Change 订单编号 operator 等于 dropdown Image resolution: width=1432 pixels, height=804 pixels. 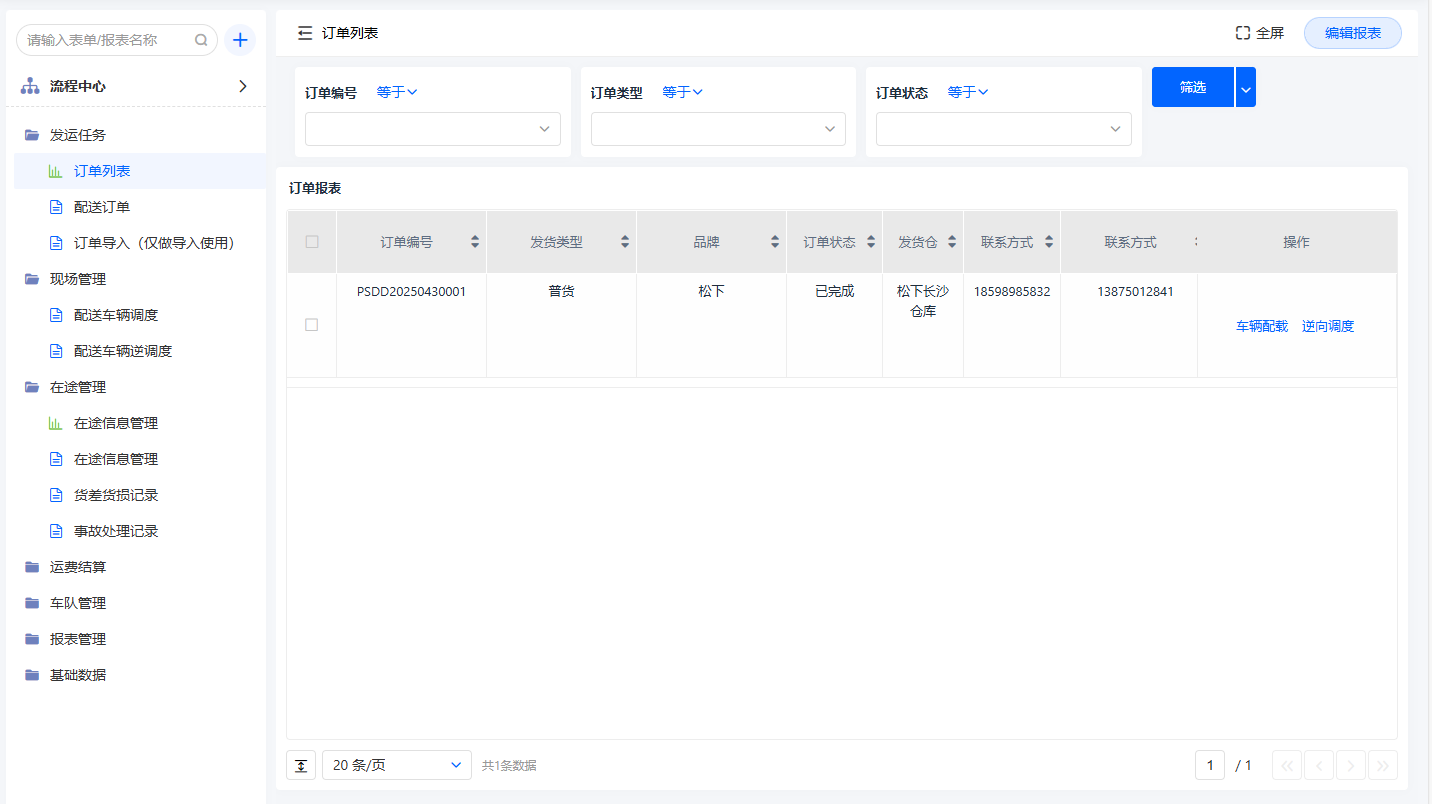pos(397,92)
